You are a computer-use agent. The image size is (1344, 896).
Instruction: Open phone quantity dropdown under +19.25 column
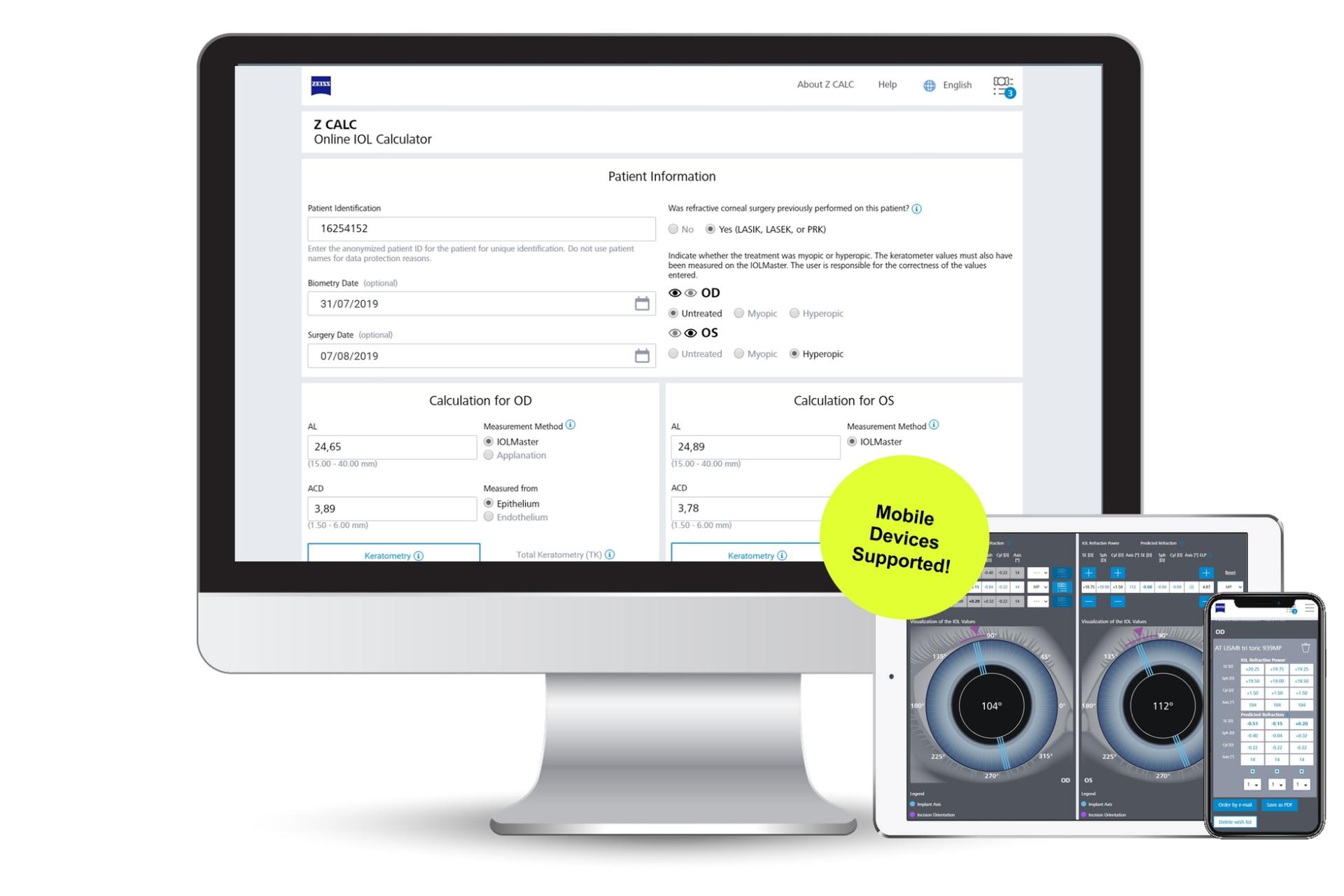pos(1301,785)
